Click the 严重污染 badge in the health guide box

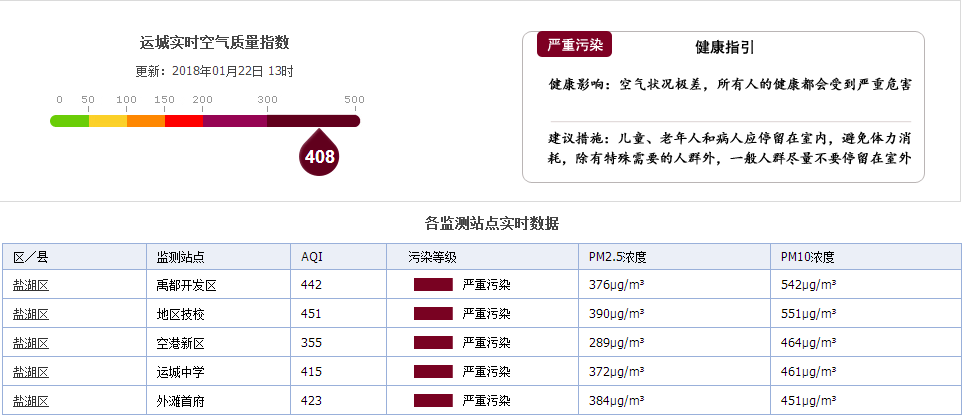click(x=574, y=44)
